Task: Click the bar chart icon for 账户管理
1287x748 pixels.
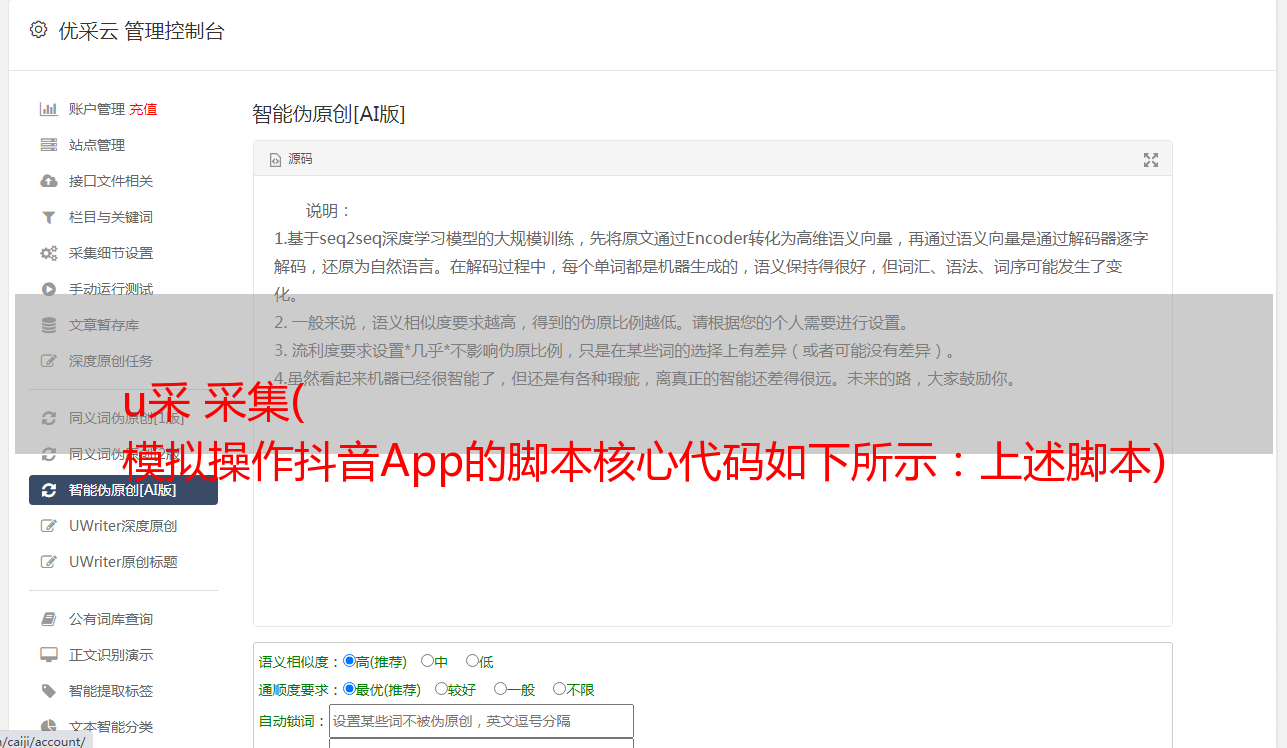Action: click(x=48, y=109)
